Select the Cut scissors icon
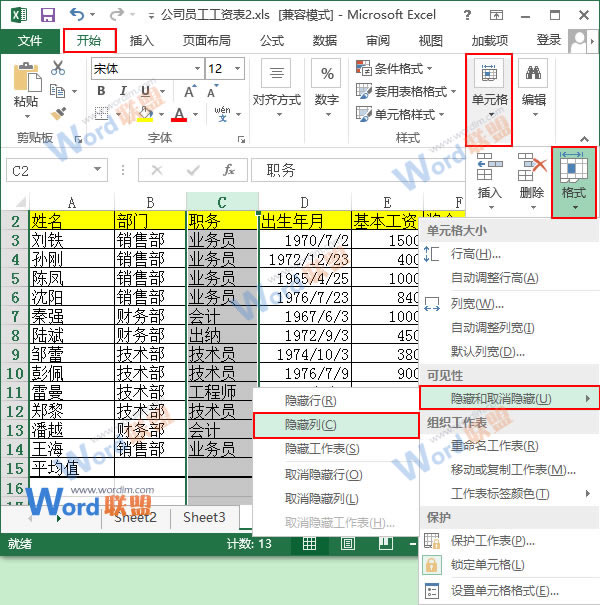Viewport: 600px width, 605px height. point(58,69)
